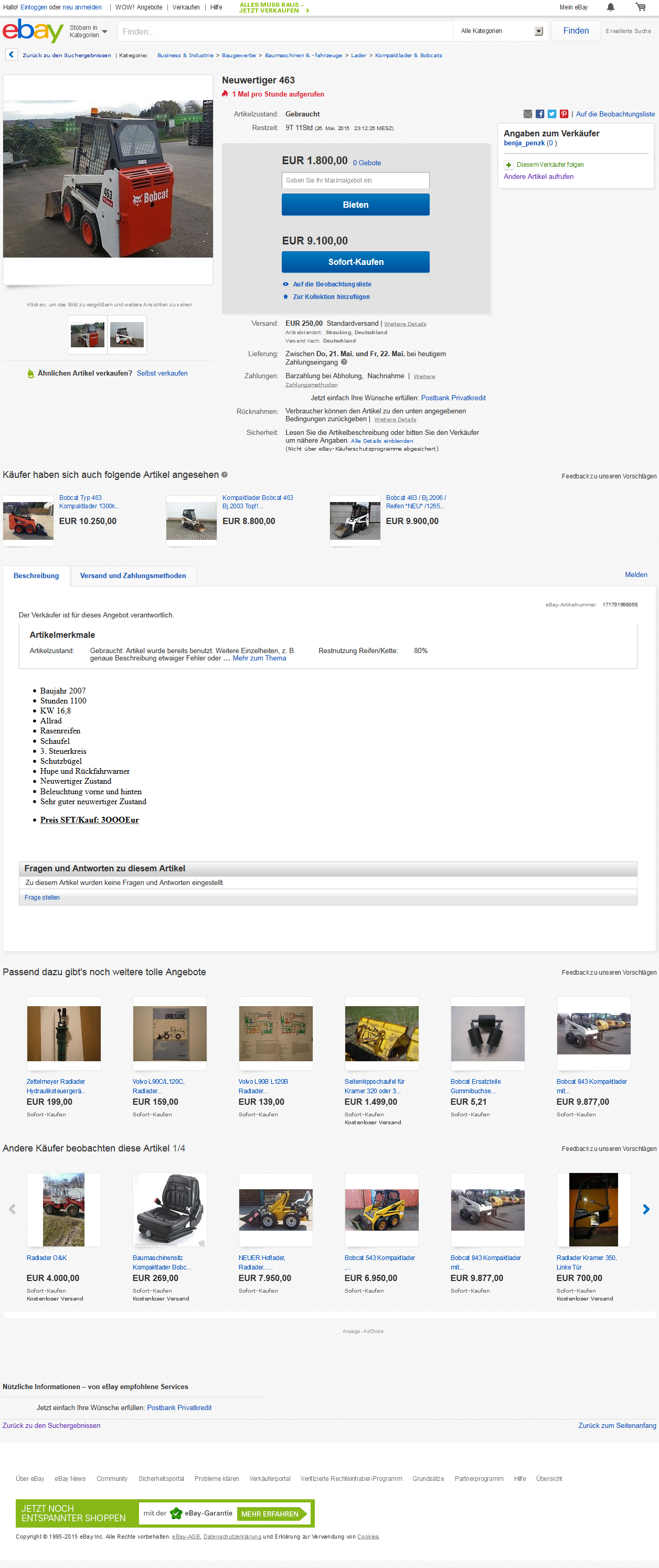The height and width of the screenshot is (1568, 659).
Task: Open breadcrumb 'Kompaktlader & Bobcats'
Action: click(408, 56)
